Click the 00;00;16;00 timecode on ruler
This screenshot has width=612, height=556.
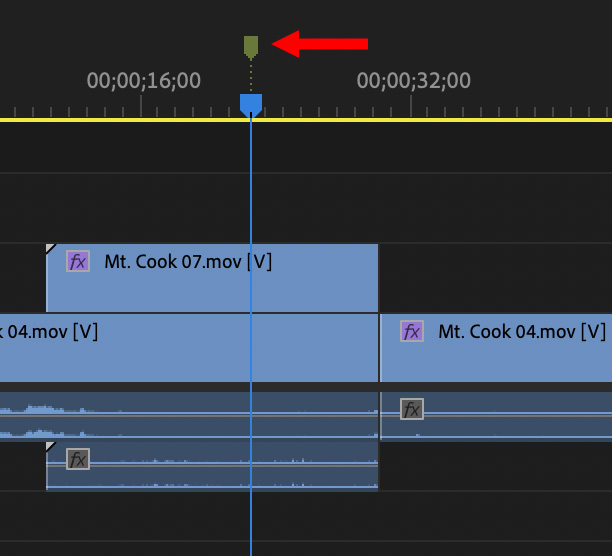(x=144, y=80)
